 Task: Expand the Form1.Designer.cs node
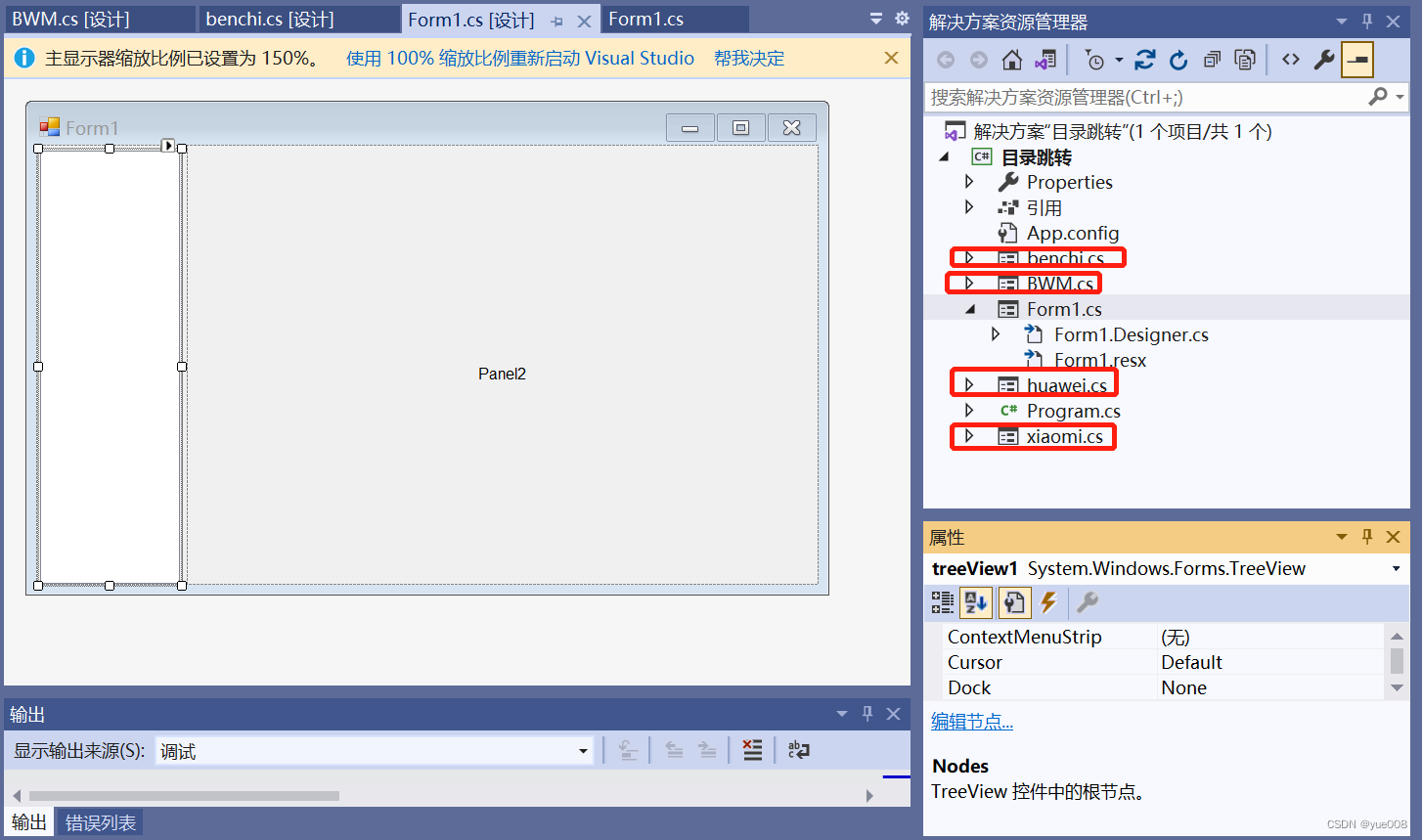coord(996,334)
